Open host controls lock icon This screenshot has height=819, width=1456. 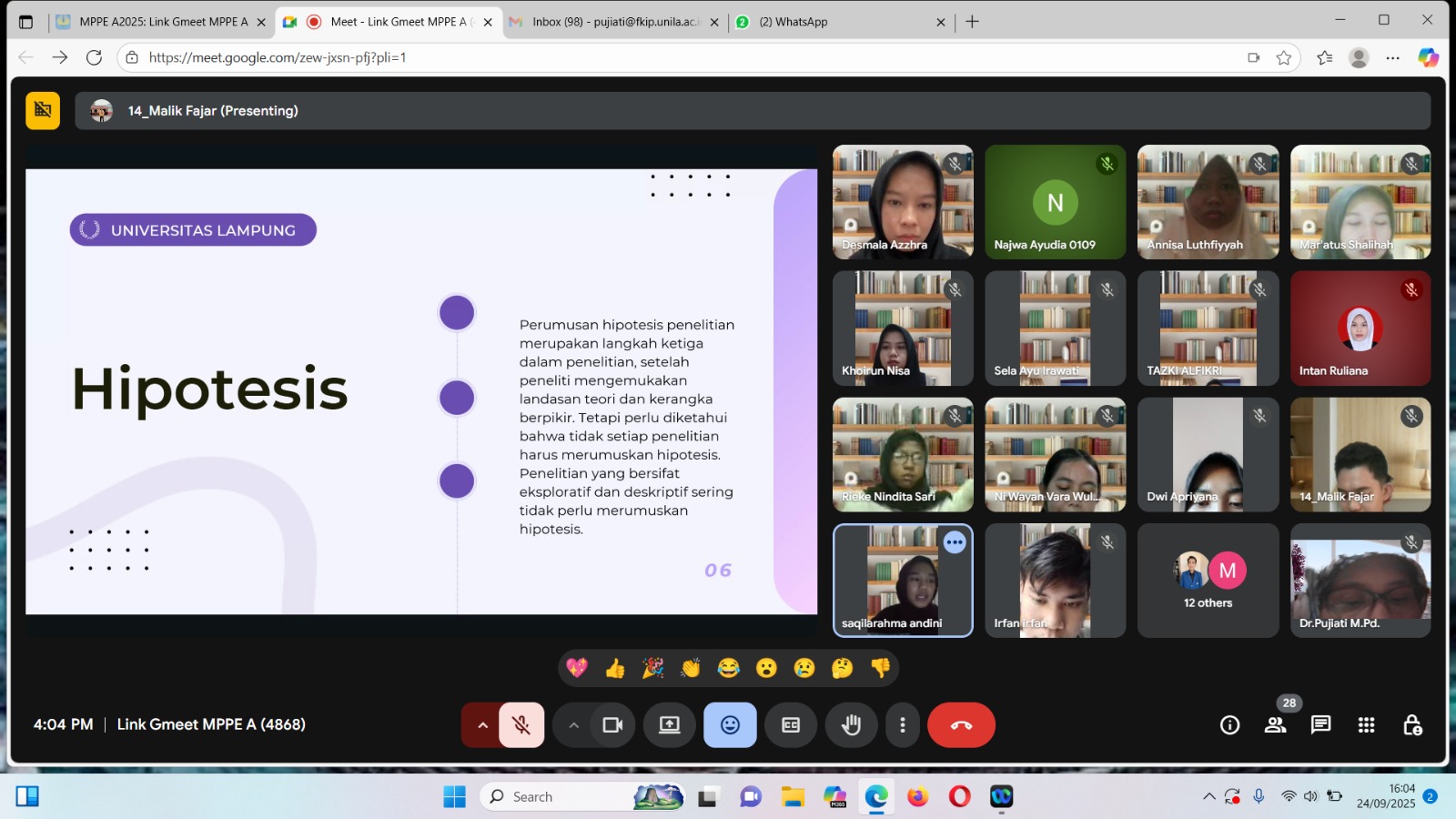point(1412,725)
